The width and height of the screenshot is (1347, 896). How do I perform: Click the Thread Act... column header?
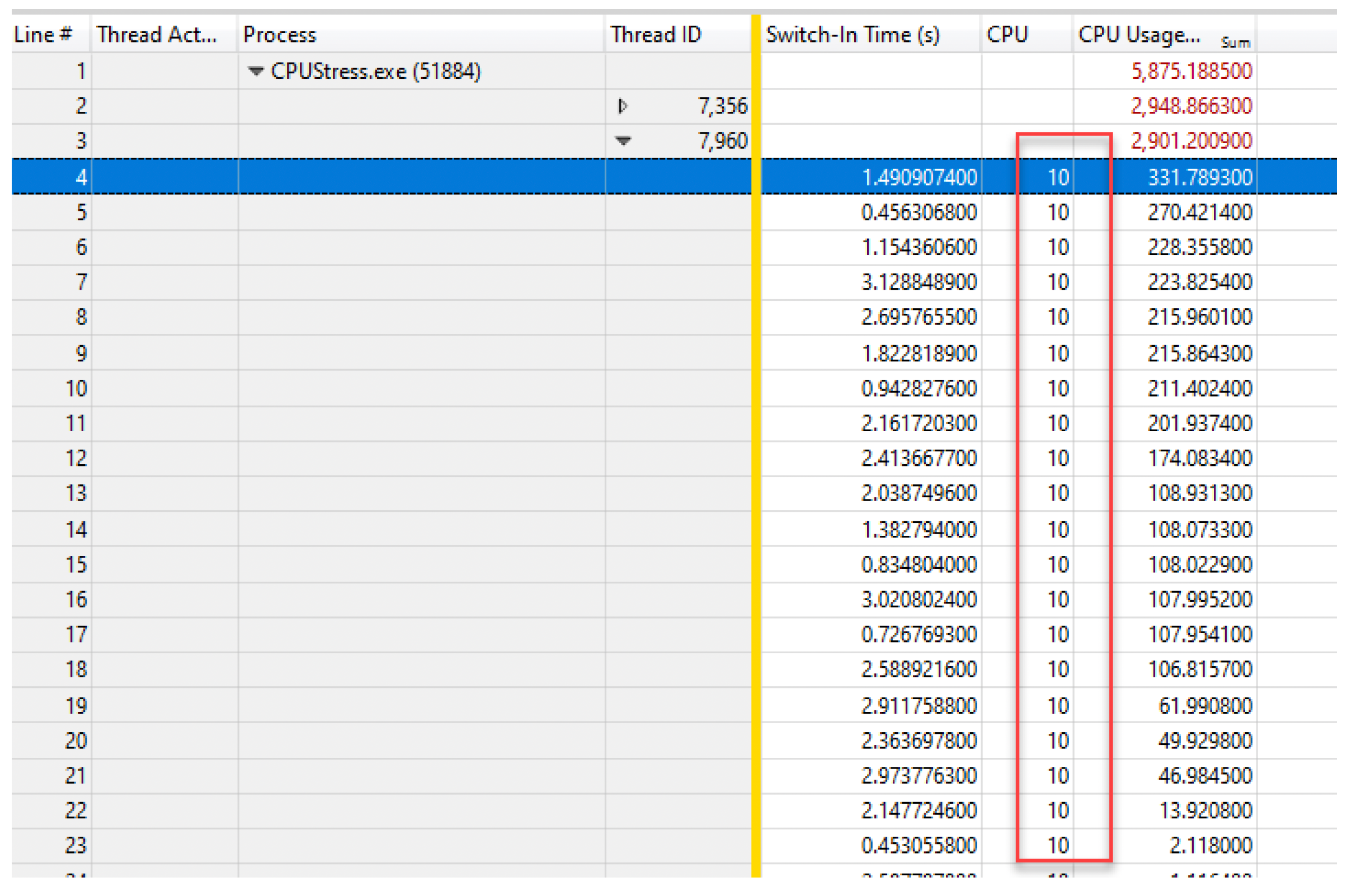pos(164,34)
